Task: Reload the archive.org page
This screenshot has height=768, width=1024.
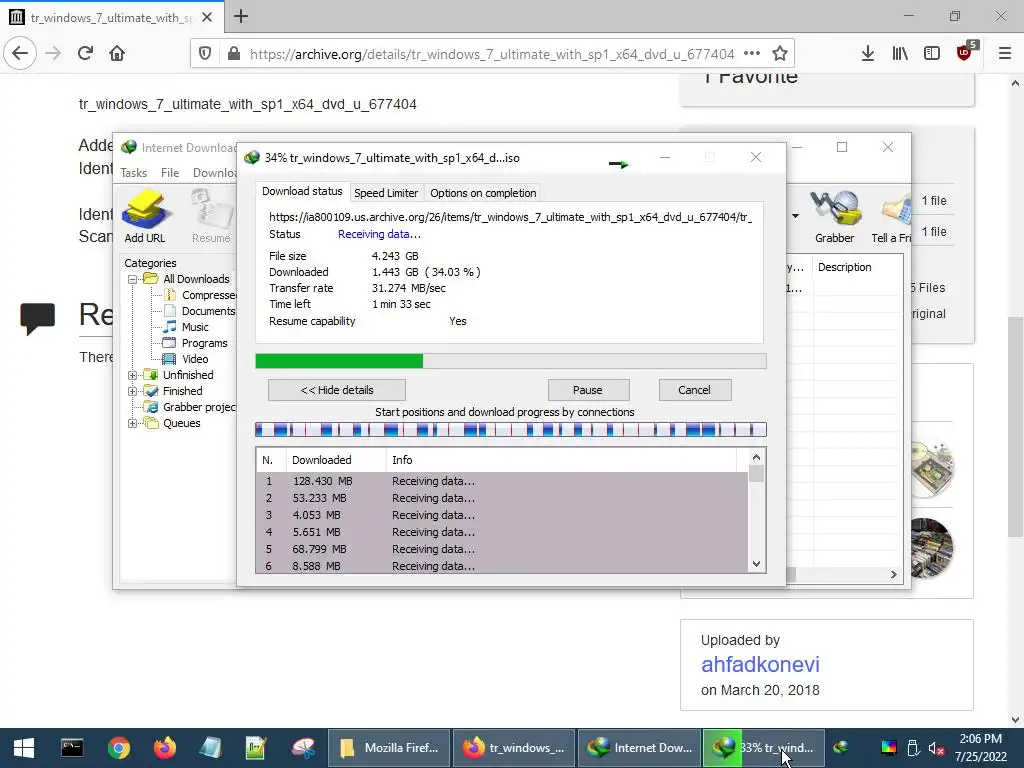Action: 85,54
